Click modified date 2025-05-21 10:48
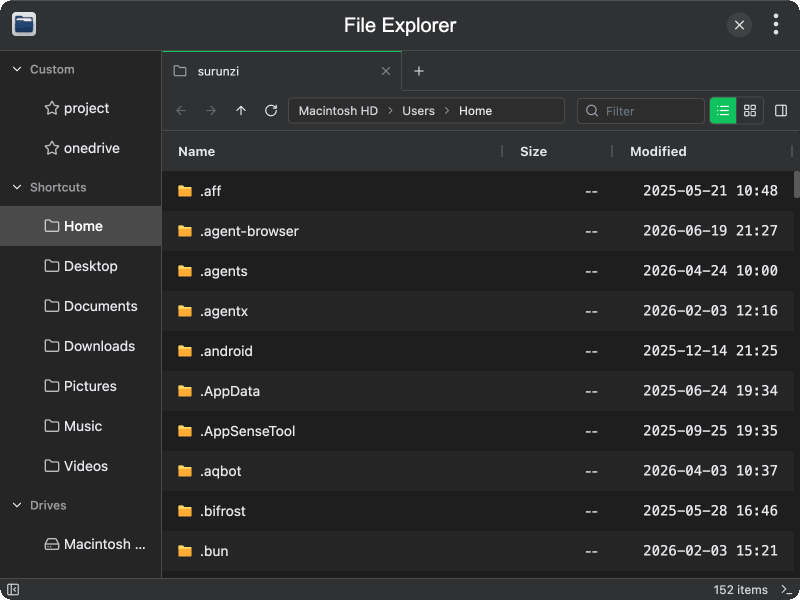Image resolution: width=800 pixels, height=600 pixels. (x=710, y=191)
